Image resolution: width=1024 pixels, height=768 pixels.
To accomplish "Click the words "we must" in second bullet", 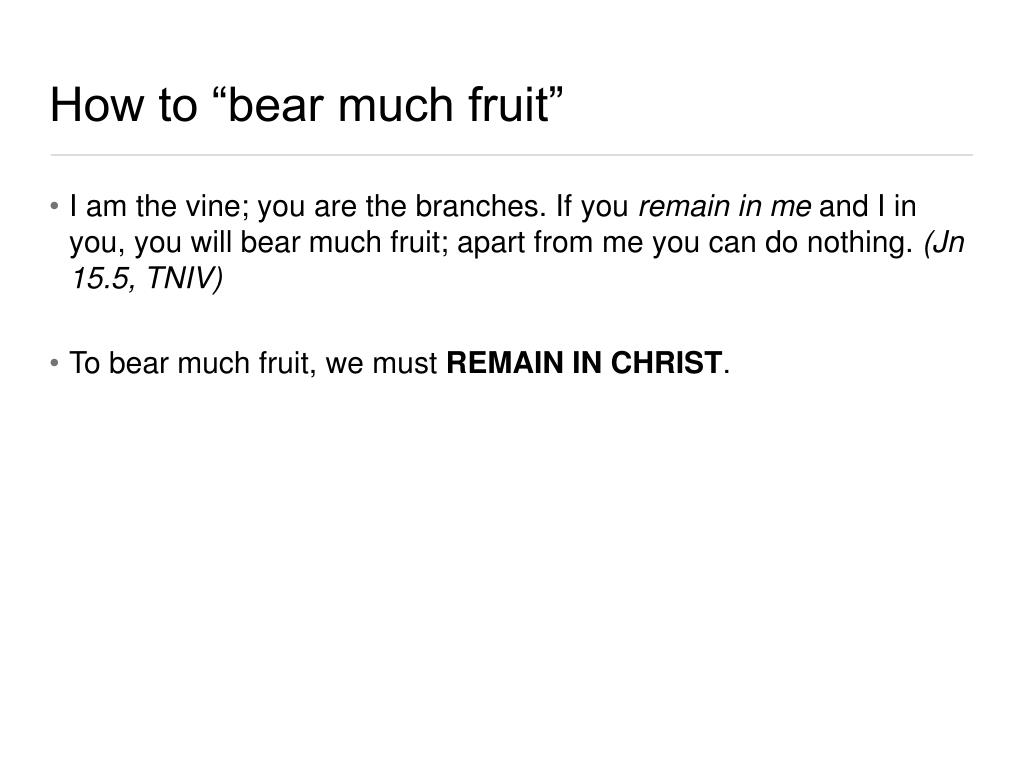I will click(381, 363).
